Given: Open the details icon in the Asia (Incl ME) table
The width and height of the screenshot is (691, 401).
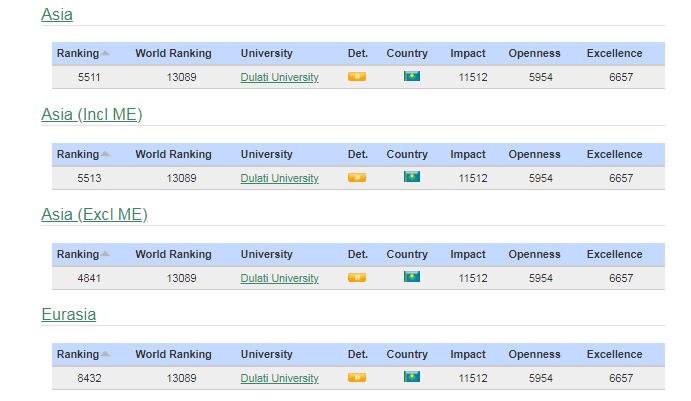Looking at the screenshot, I should pos(357,178).
